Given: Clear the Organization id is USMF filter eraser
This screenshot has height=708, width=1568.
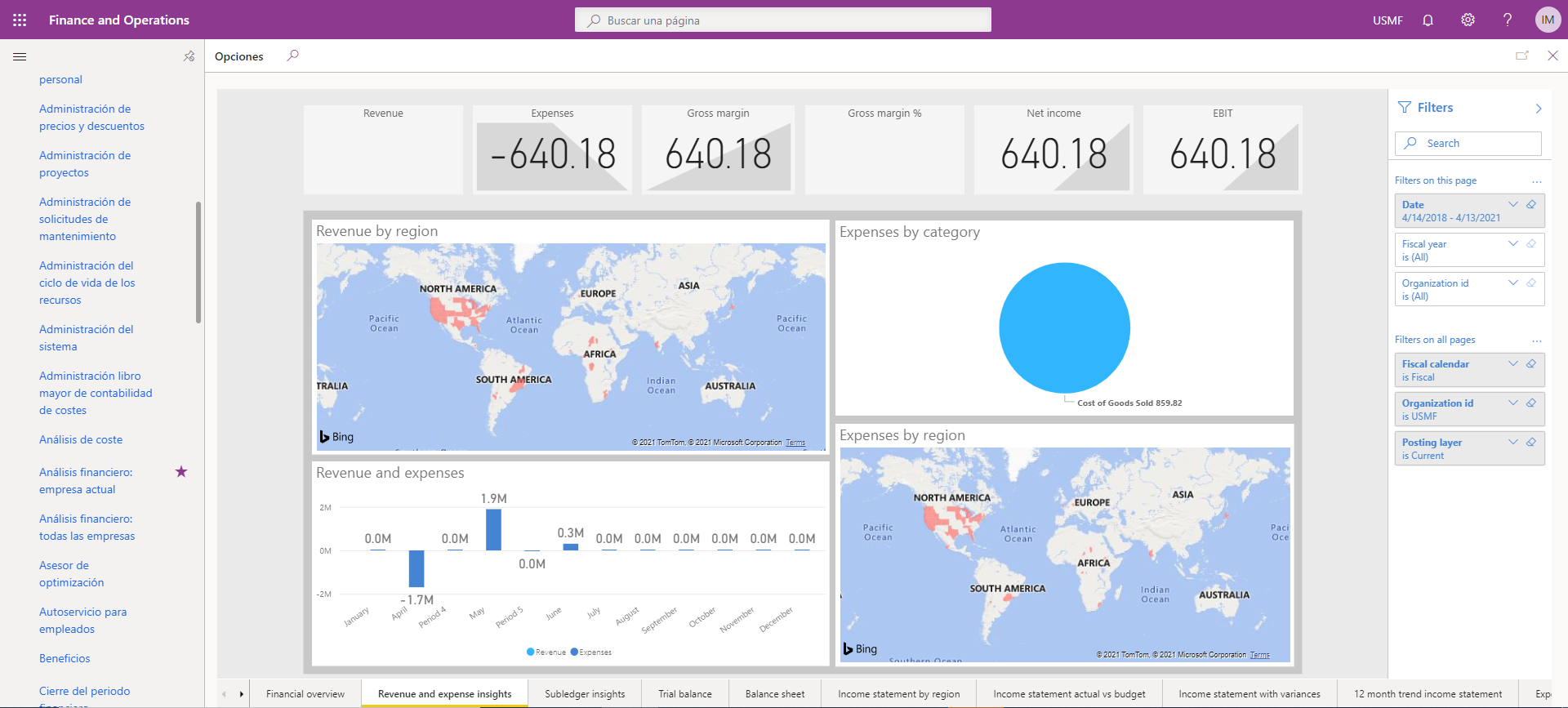Looking at the screenshot, I should (x=1531, y=403).
